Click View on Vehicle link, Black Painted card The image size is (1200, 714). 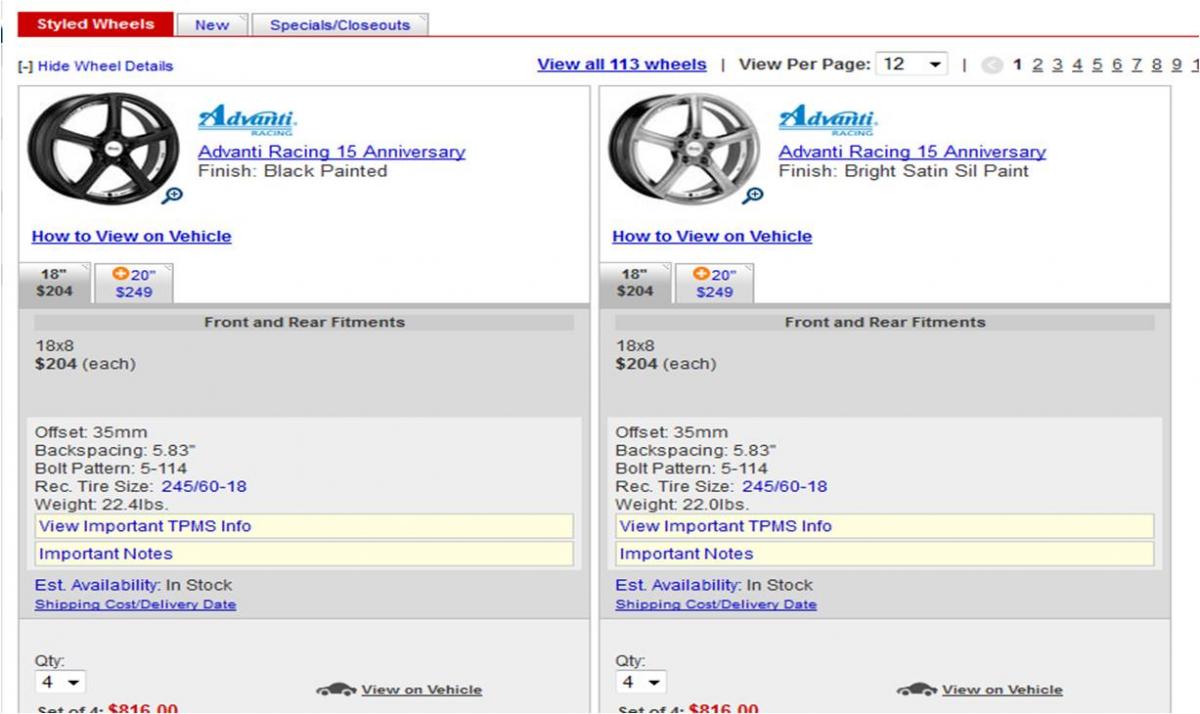coord(422,690)
